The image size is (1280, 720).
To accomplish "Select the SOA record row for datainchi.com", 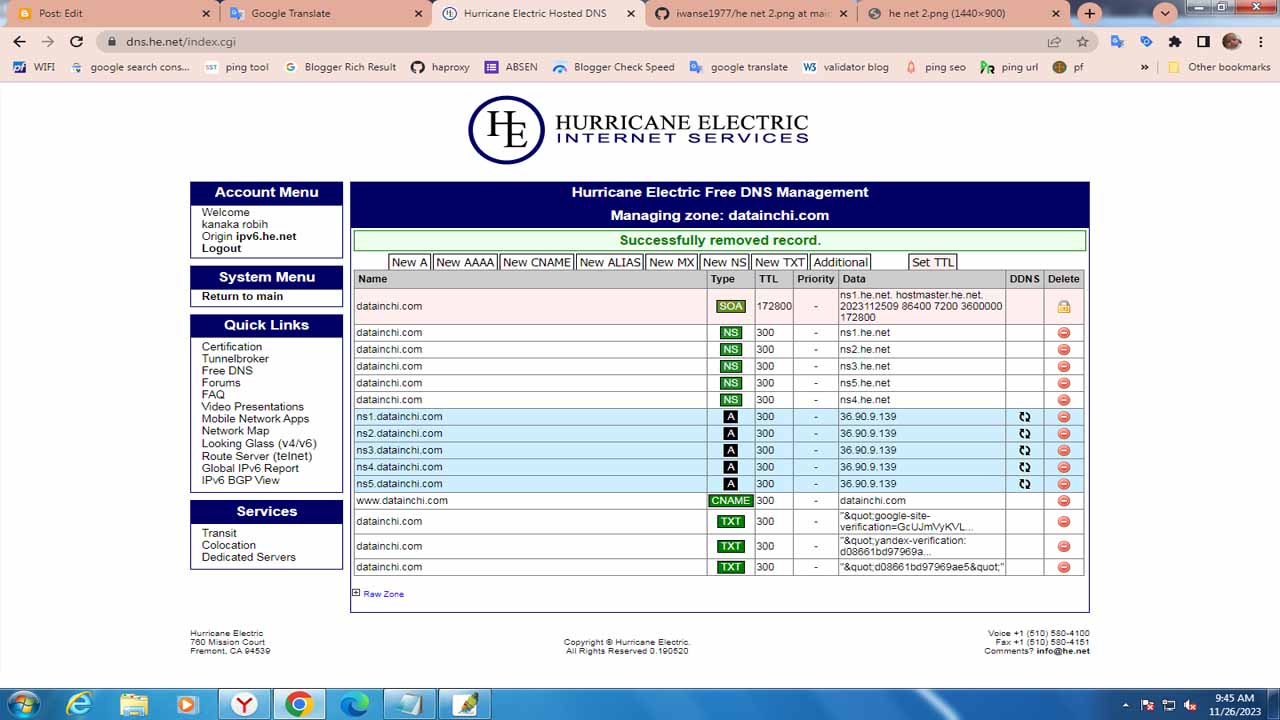I will [718, 307].
